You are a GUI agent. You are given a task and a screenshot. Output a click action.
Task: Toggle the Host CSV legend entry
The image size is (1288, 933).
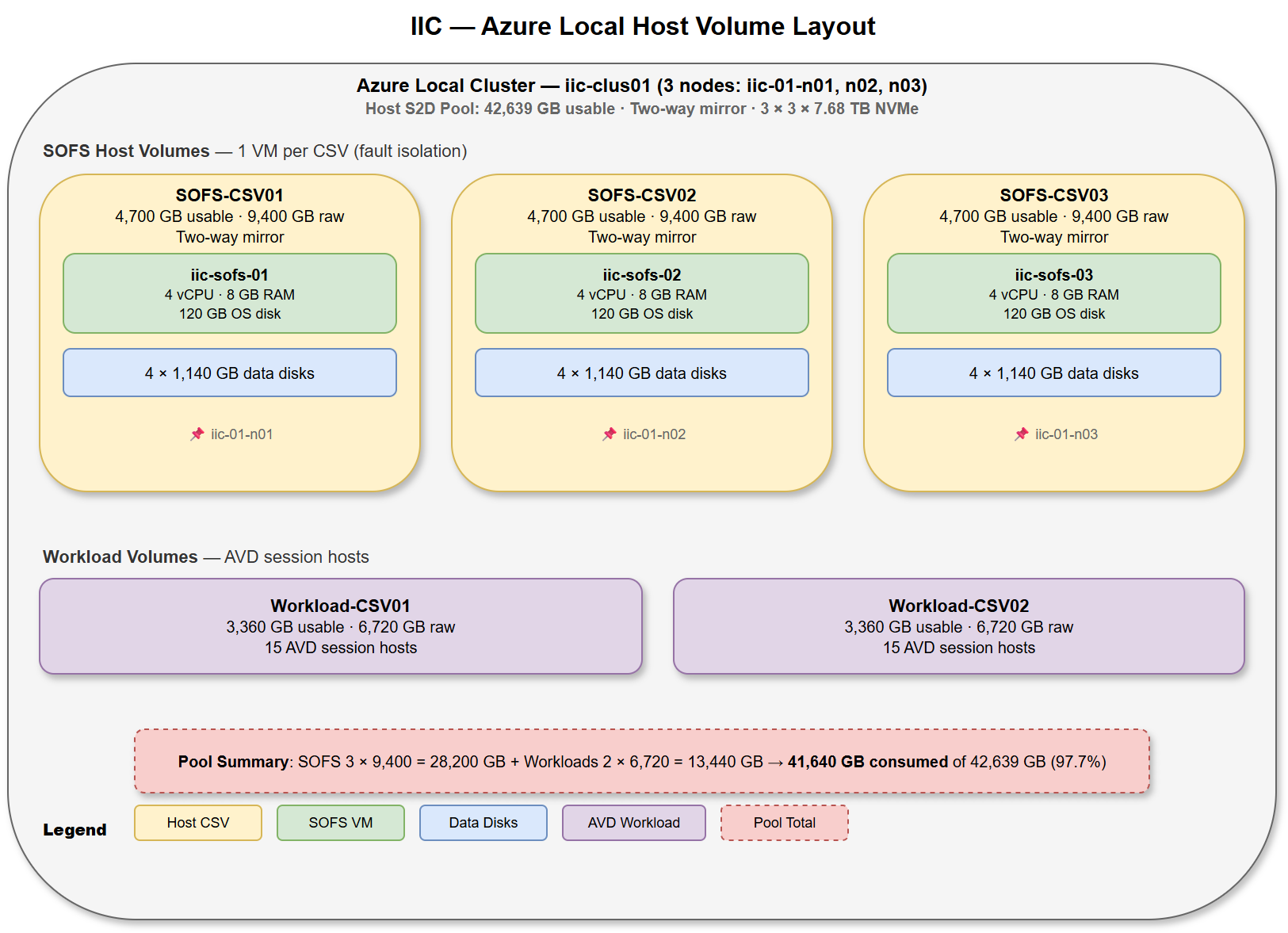(x=197, y=822)
